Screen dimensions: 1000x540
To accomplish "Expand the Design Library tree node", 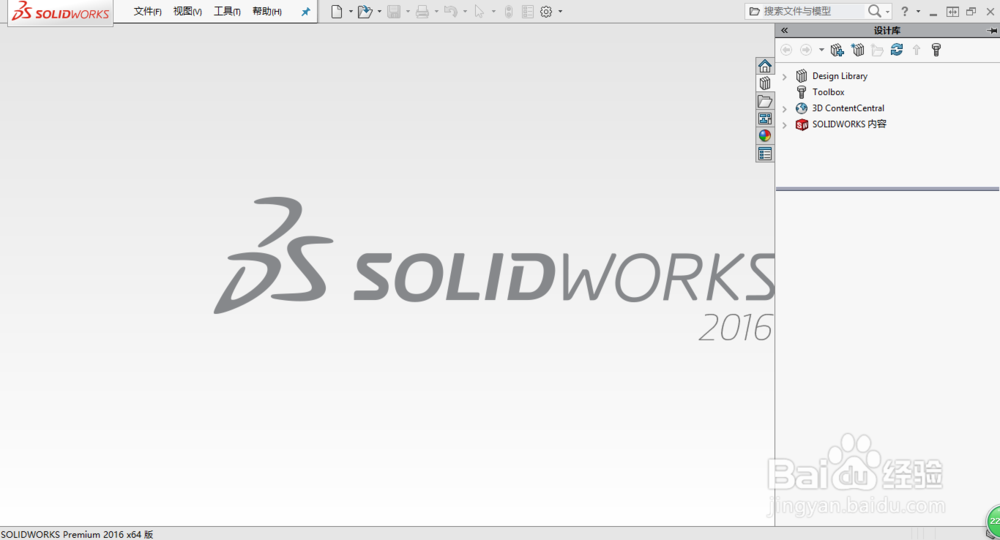I will (x=785, y=77).
